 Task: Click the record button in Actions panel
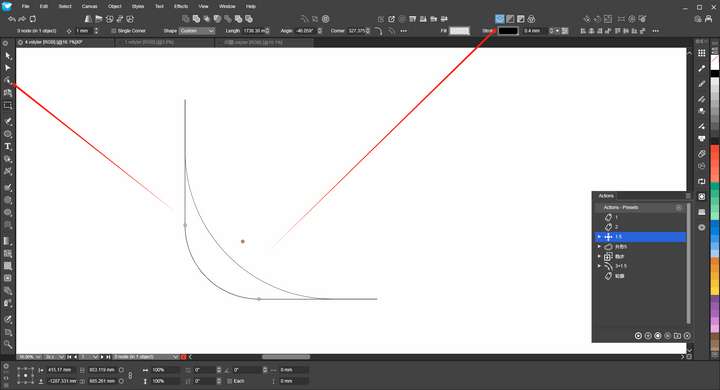point(658,336)
